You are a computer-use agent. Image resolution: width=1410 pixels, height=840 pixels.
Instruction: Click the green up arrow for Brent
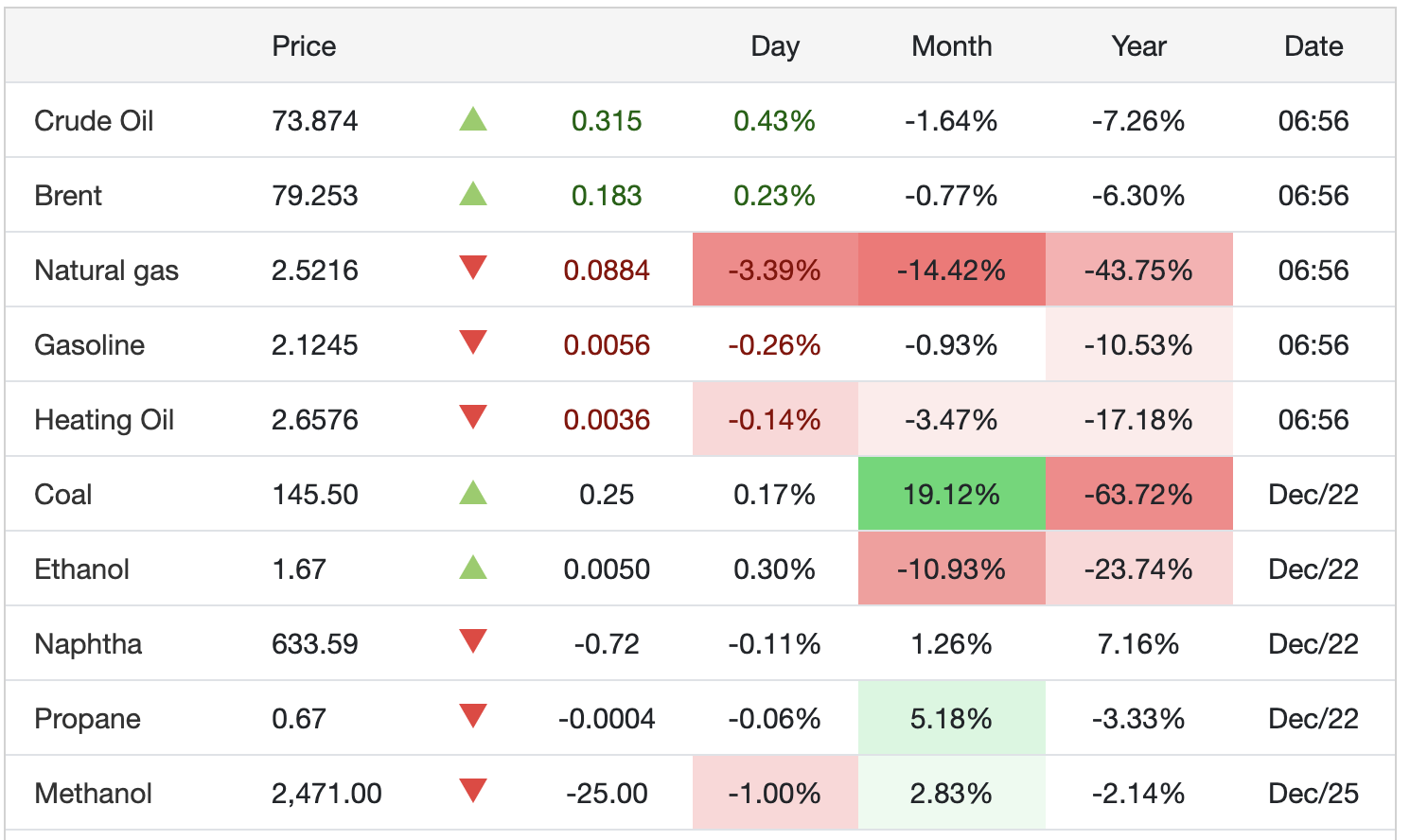pyautogui.click(x=473, y=194)
